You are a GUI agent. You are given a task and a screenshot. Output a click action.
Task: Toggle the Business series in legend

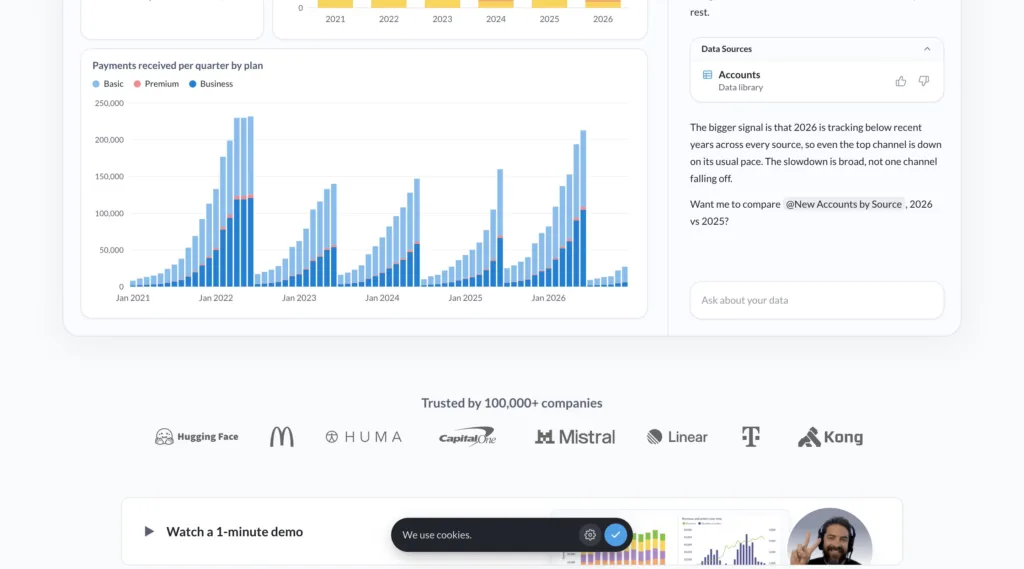(211, 84)
